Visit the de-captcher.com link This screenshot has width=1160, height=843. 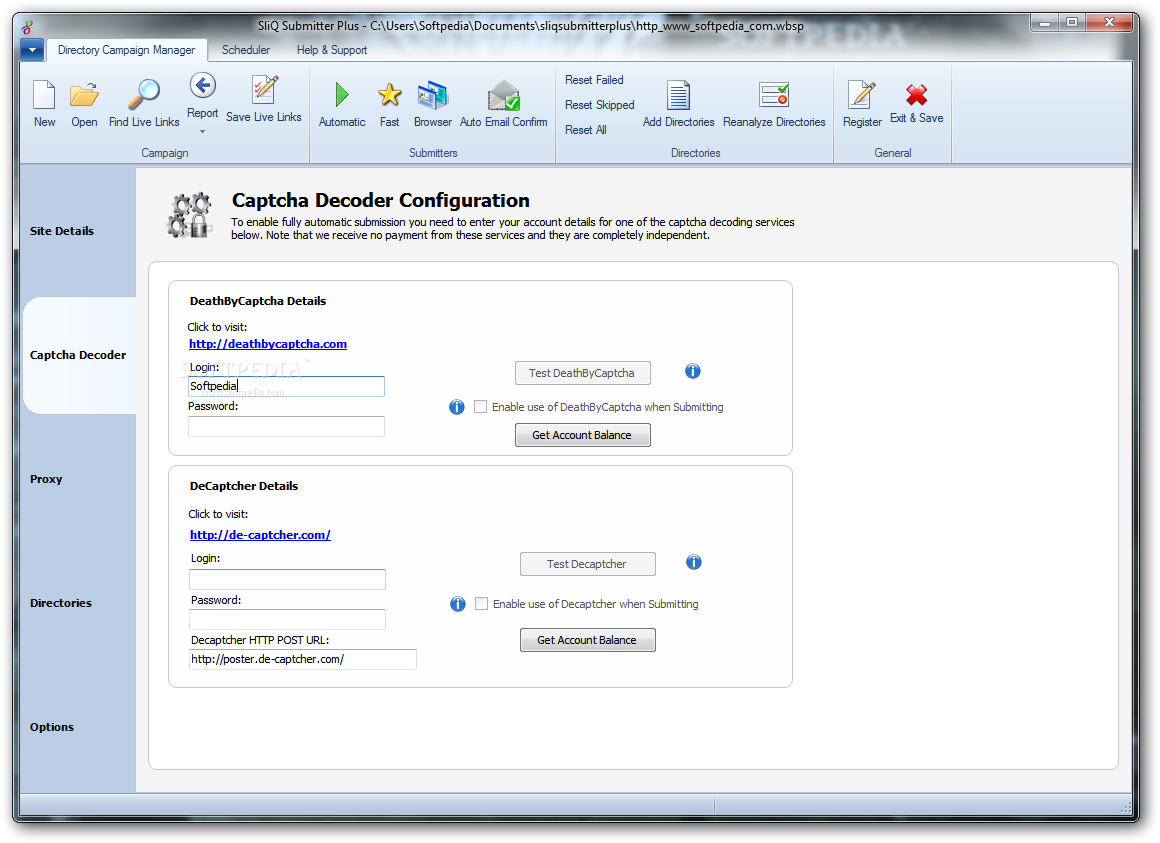click(260, 535)
